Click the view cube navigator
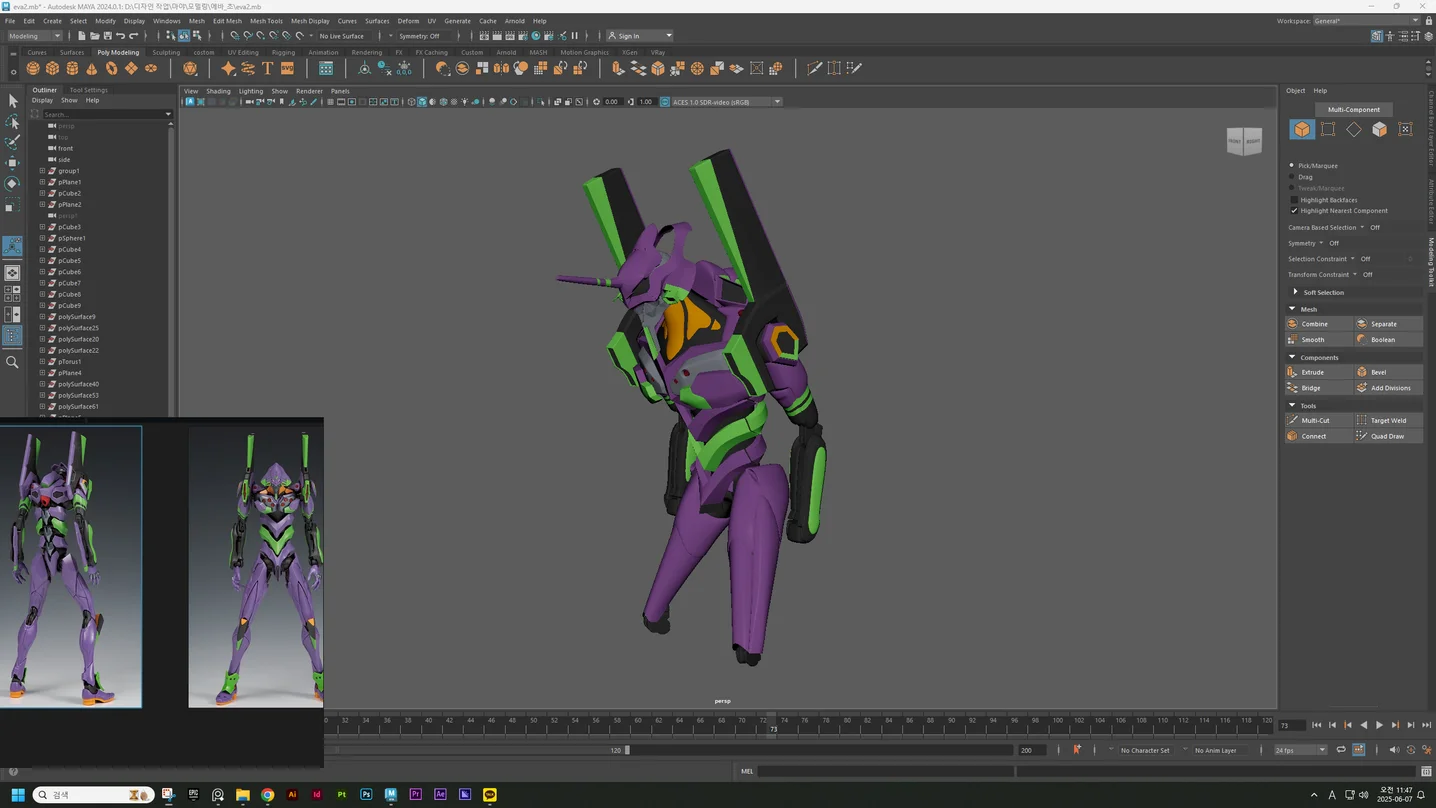 tap(1245, 141)
